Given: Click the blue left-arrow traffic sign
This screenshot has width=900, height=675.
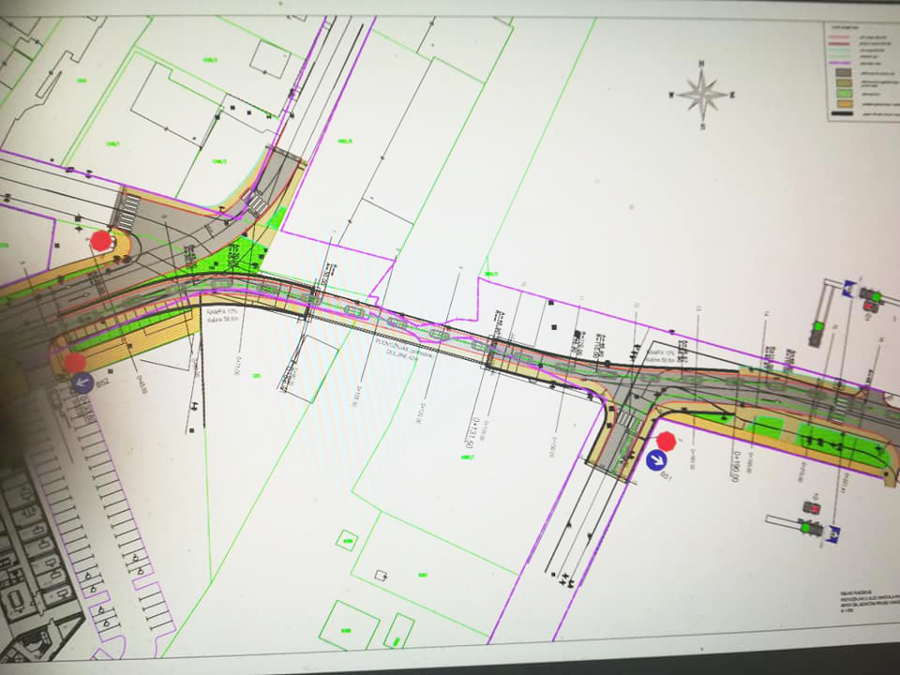Looking at the screenshot, I should pos(83,382).
